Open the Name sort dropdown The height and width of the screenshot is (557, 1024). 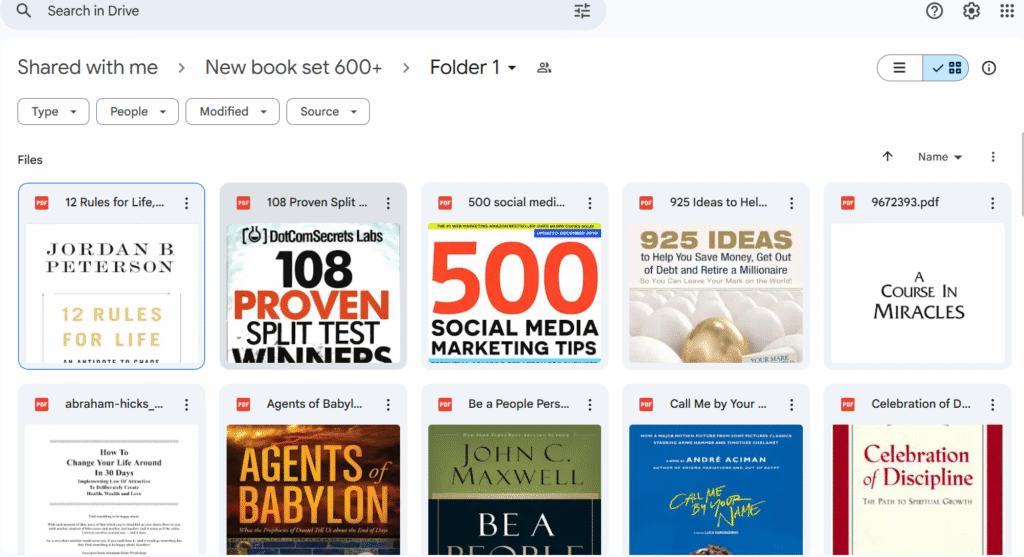click(x=940, y=157)
